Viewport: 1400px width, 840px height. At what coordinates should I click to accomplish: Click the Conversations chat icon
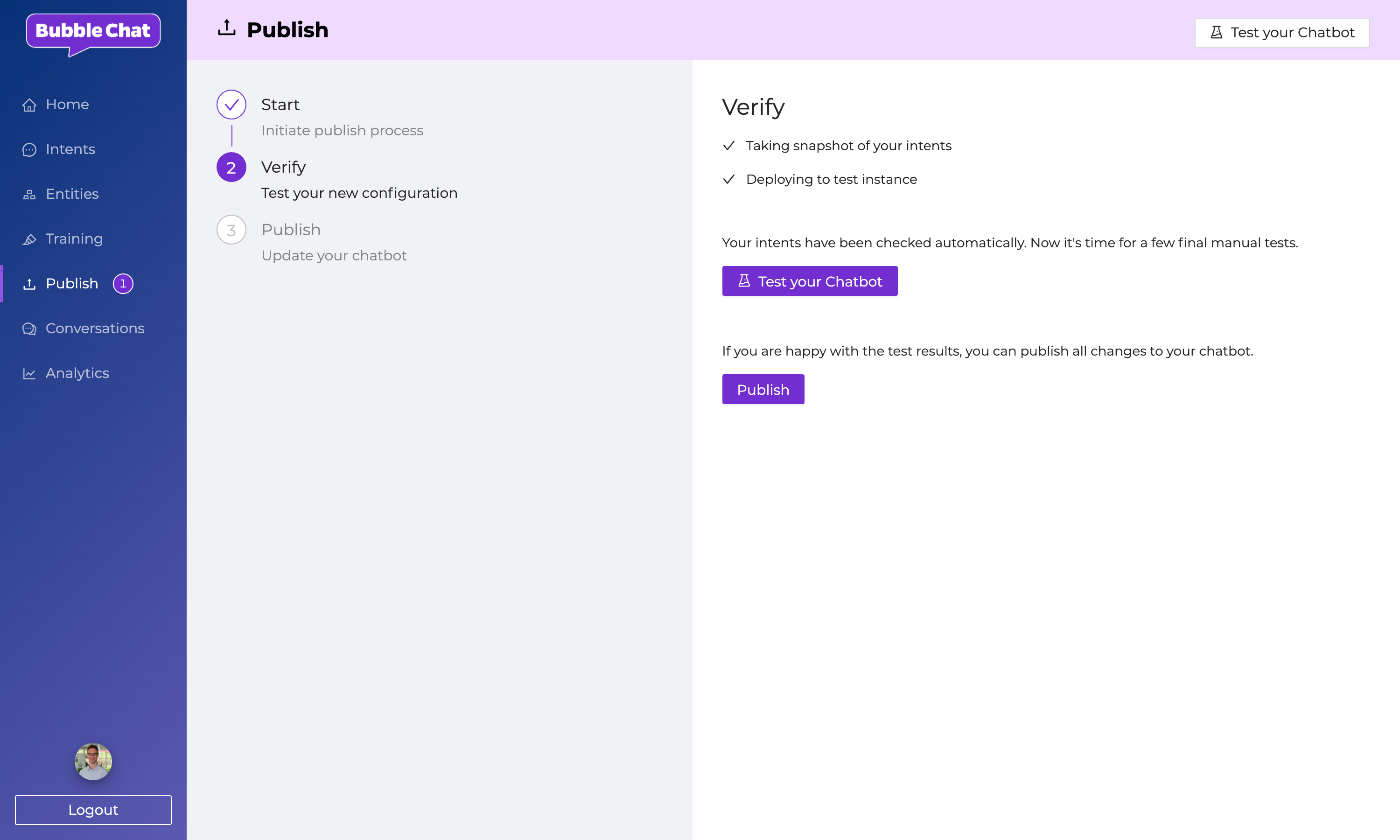(29, 329)
